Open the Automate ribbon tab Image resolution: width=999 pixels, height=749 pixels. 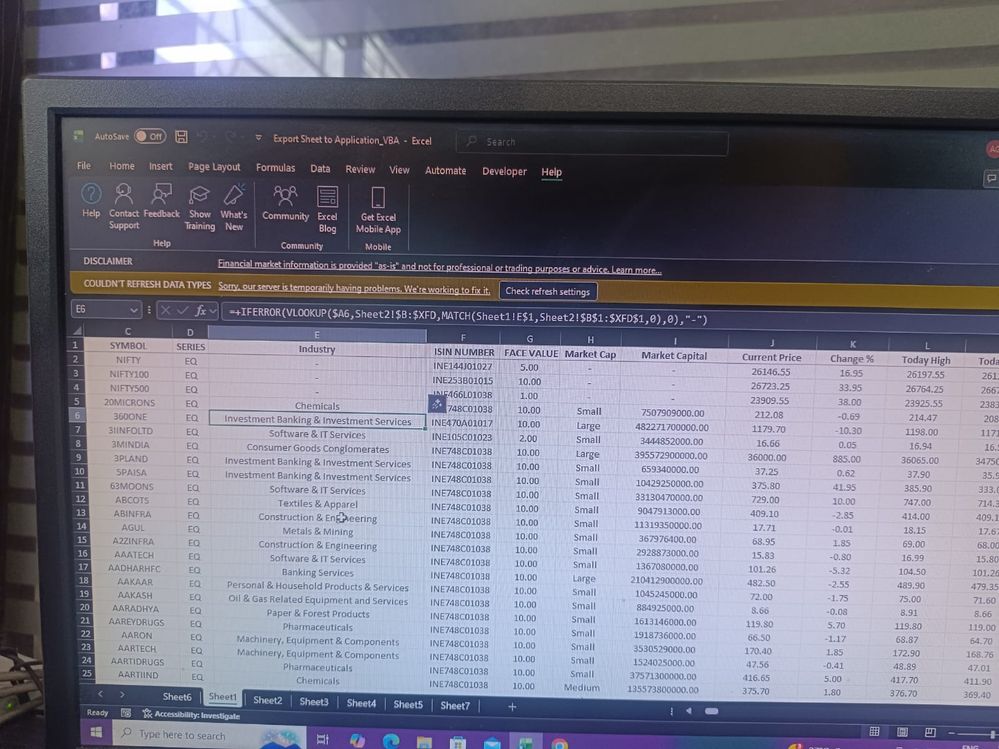(x=445, y=171)
